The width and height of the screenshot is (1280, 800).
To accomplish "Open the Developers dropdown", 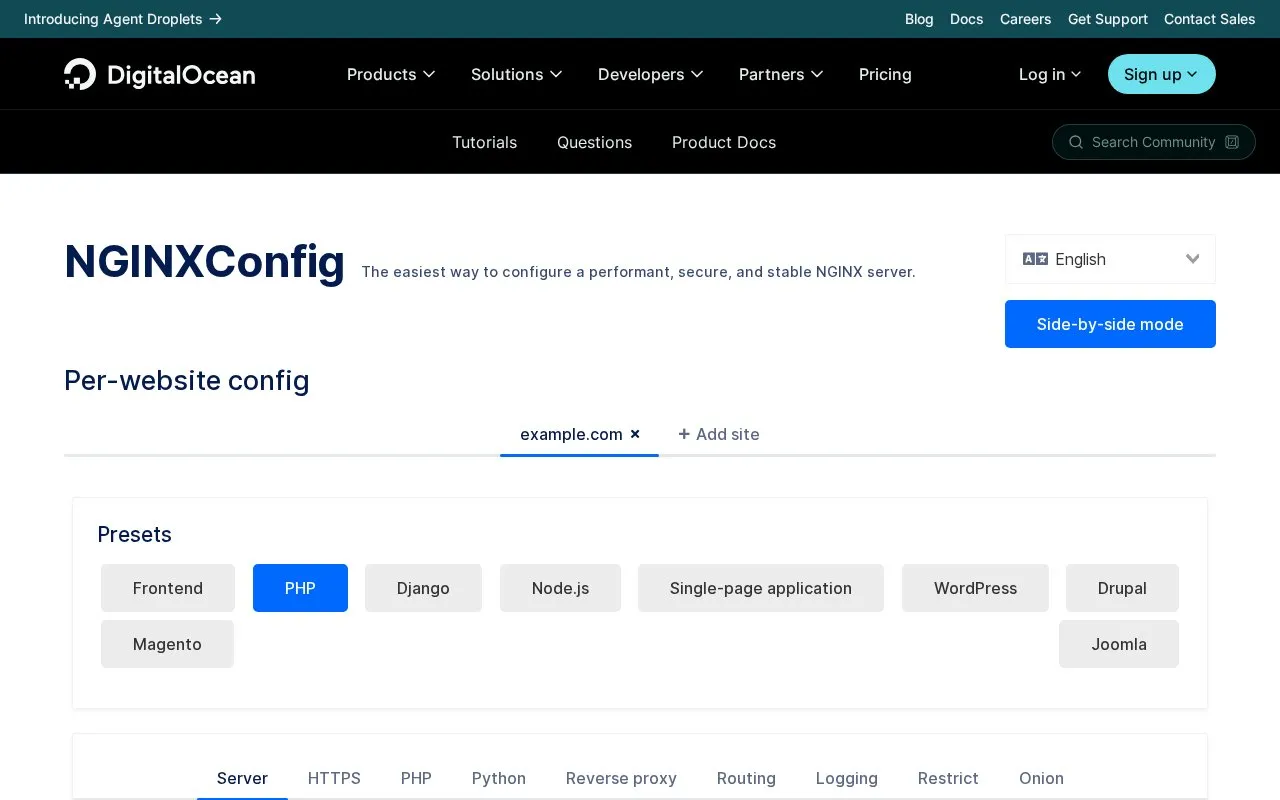I will tap(651, 74).
